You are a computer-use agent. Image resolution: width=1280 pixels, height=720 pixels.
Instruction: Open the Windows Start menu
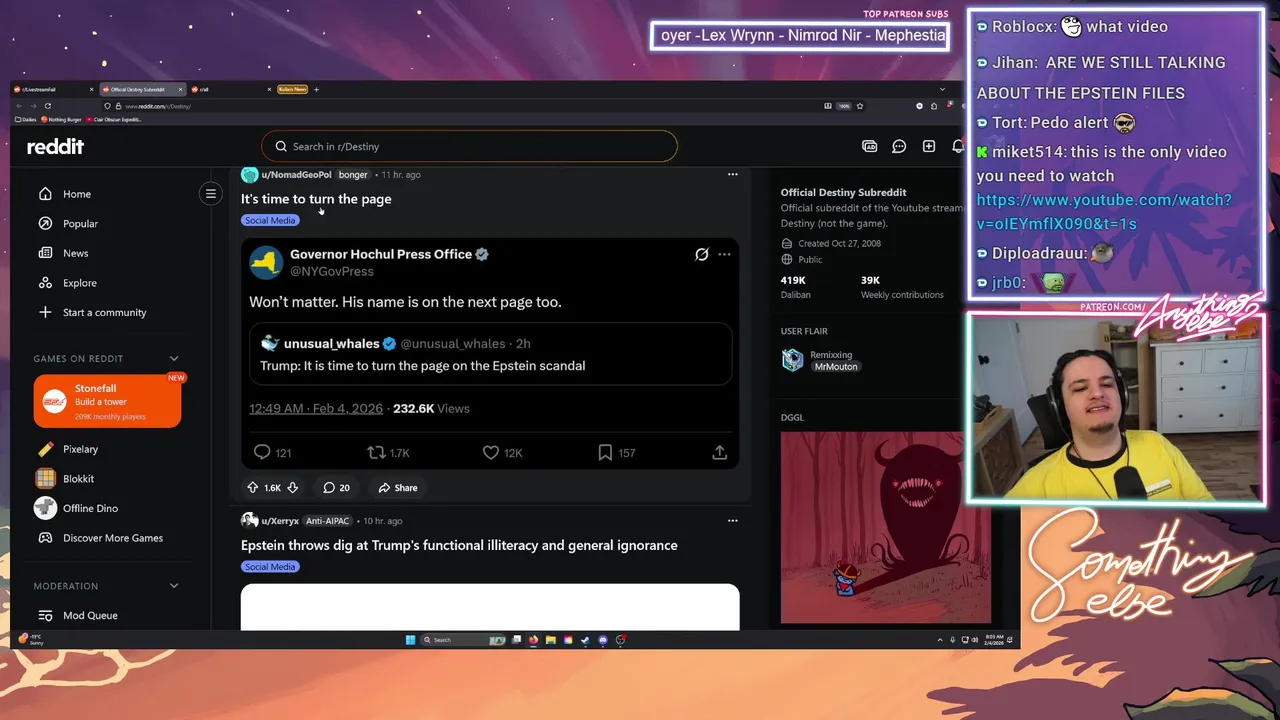(x=410, y=640)
